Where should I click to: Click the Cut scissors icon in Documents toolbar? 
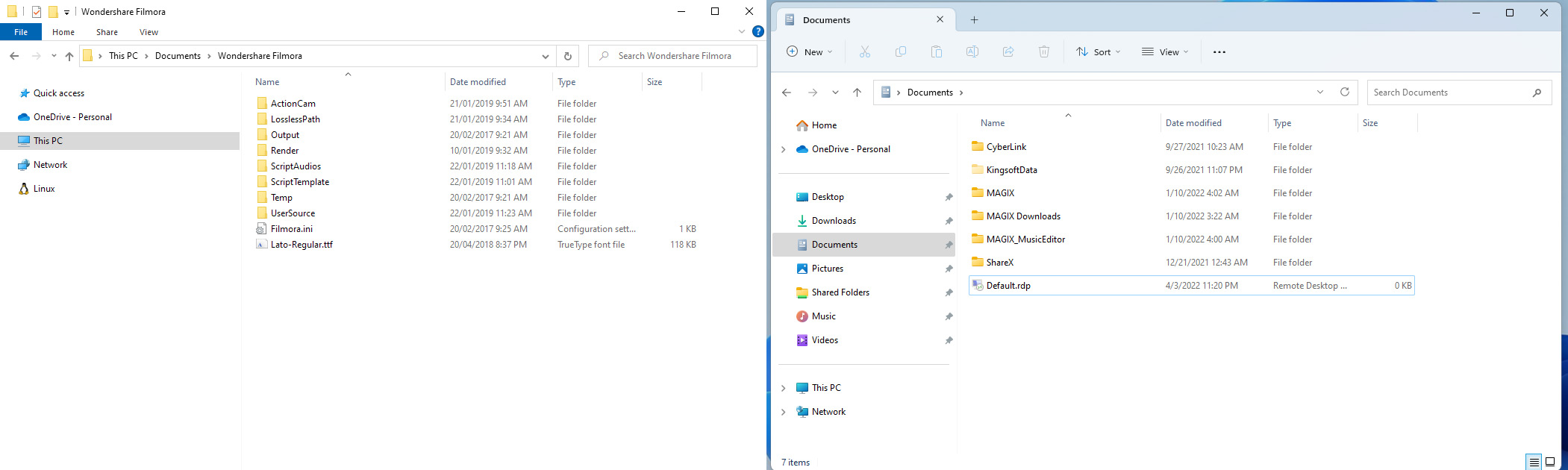pyautogui.click(x=865, y=51)
